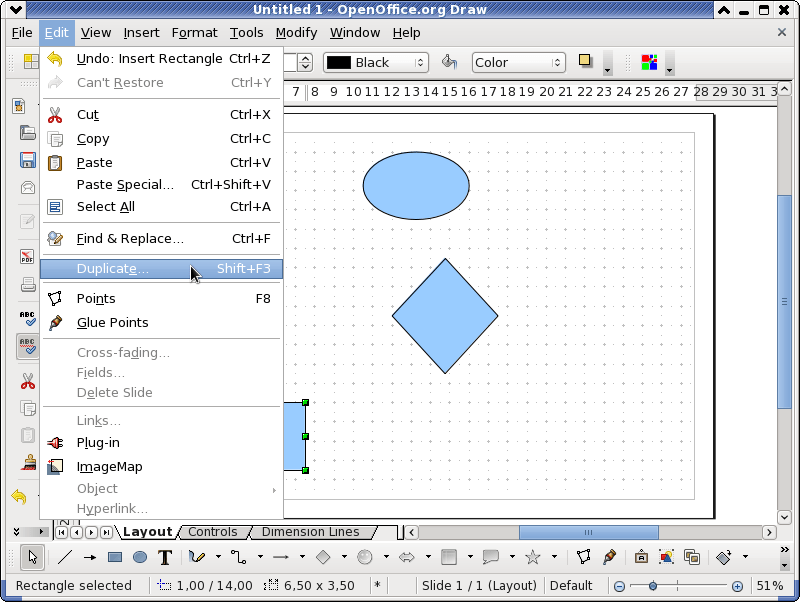This screenshot has height=602, width=800.
Task: Select the Connector tool
Action: click(x=238, y=557)
